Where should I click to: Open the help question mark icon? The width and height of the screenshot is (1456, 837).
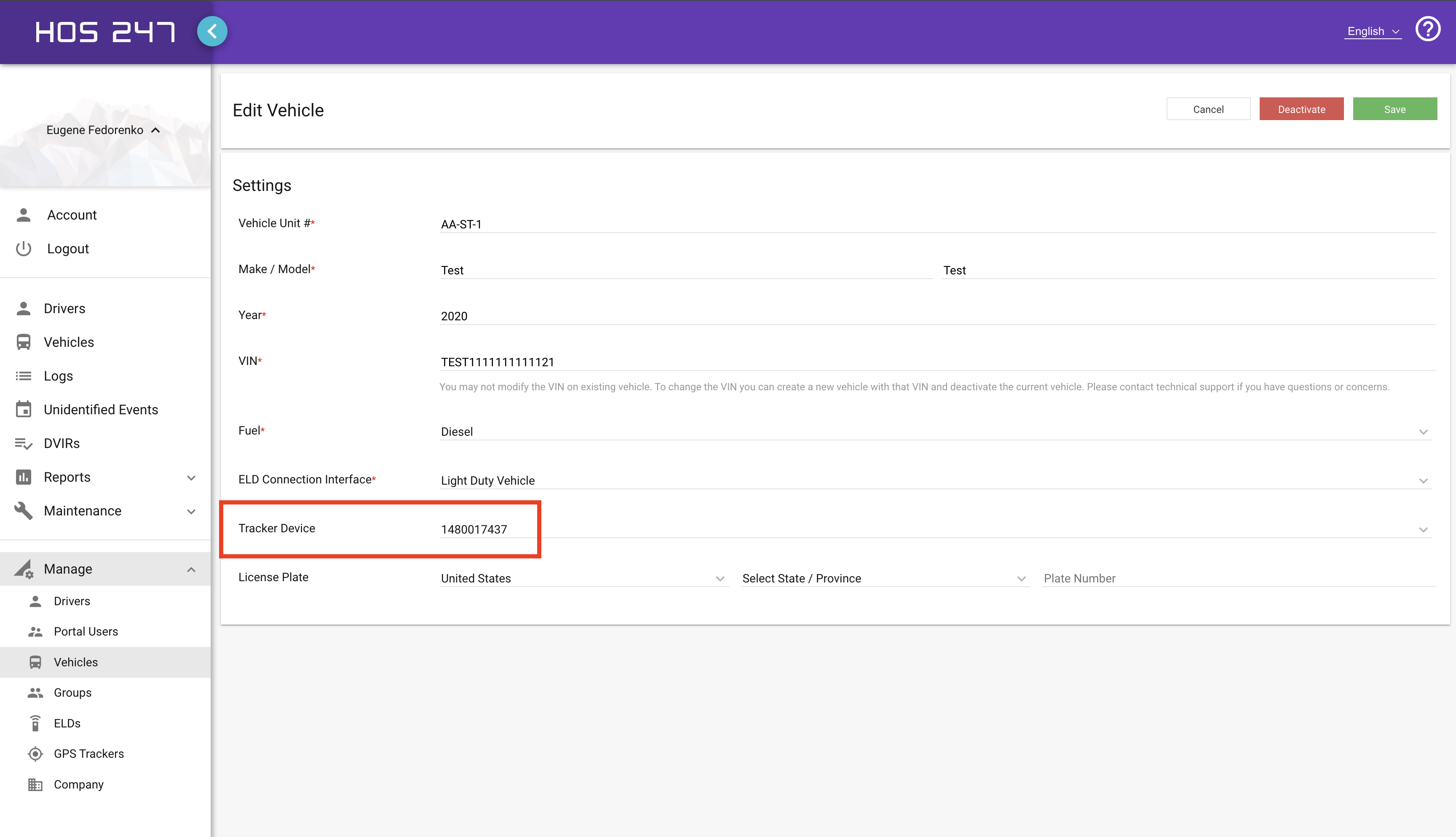click(x=1427, y=30)
